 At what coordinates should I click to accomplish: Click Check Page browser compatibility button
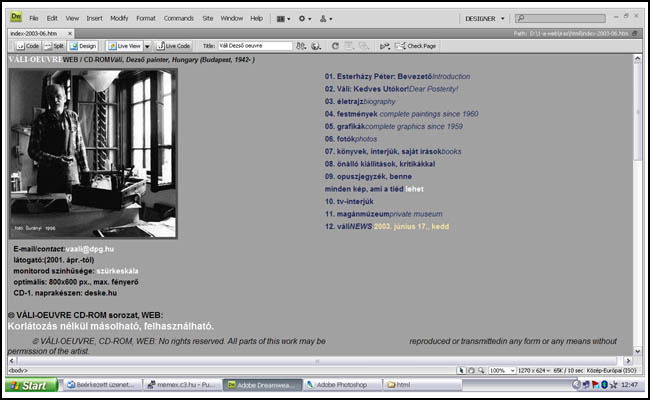416,46
